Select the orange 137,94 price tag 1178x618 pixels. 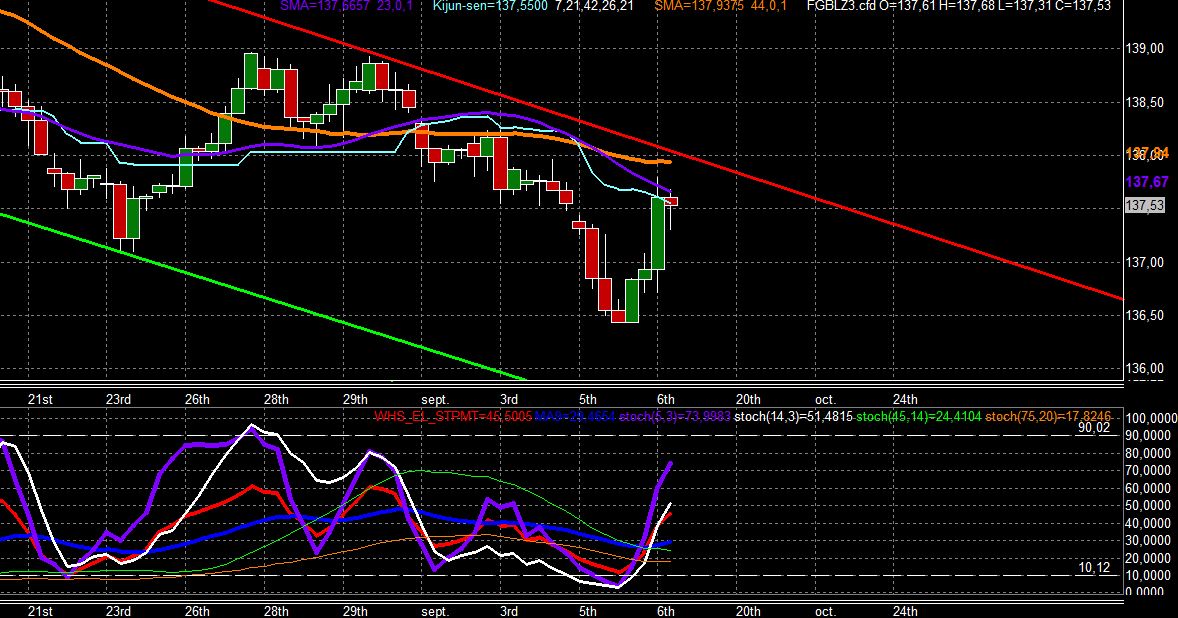[x=1146, y=153]
